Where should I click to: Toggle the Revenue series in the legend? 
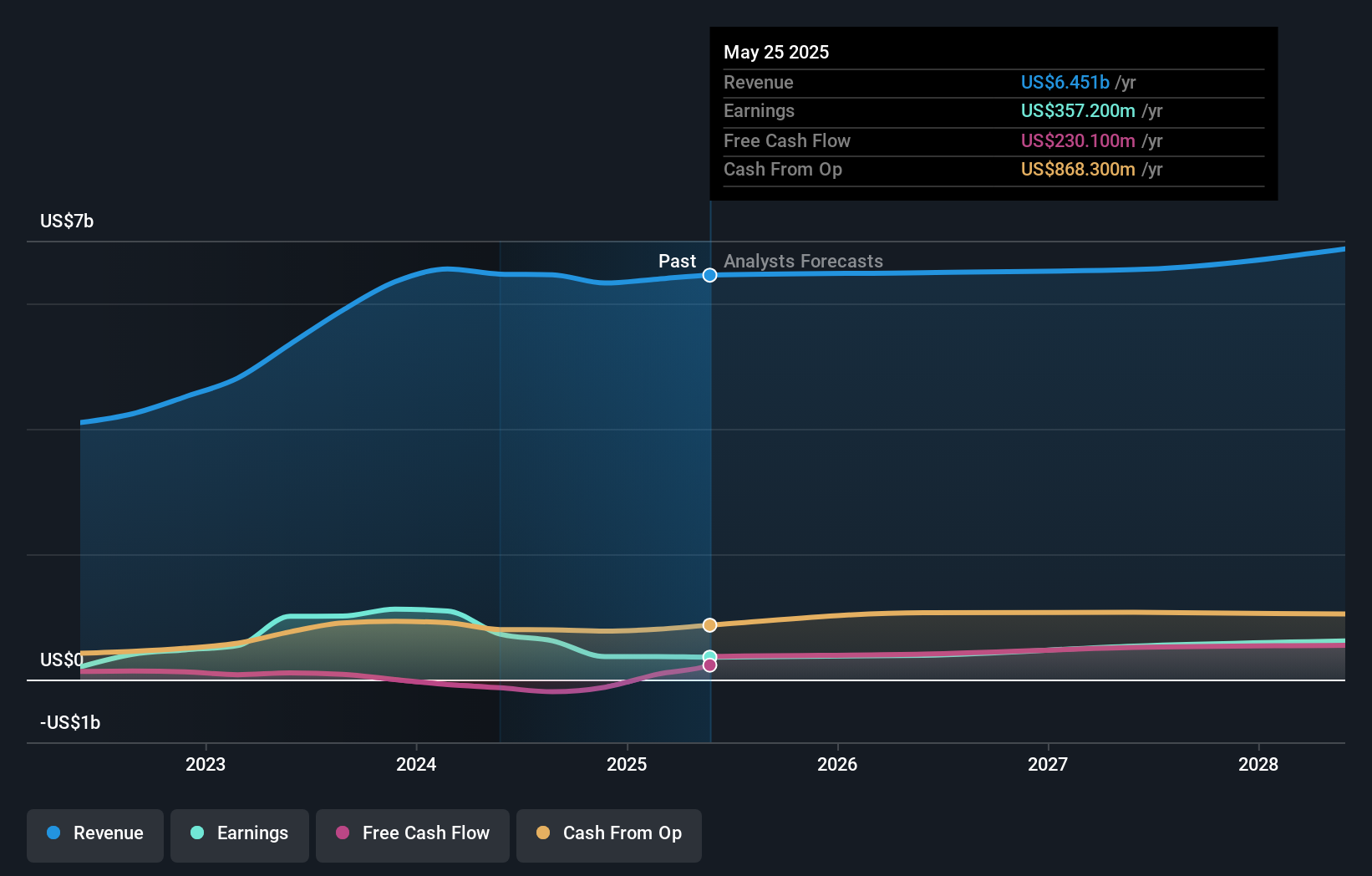[x=95, y=835]
